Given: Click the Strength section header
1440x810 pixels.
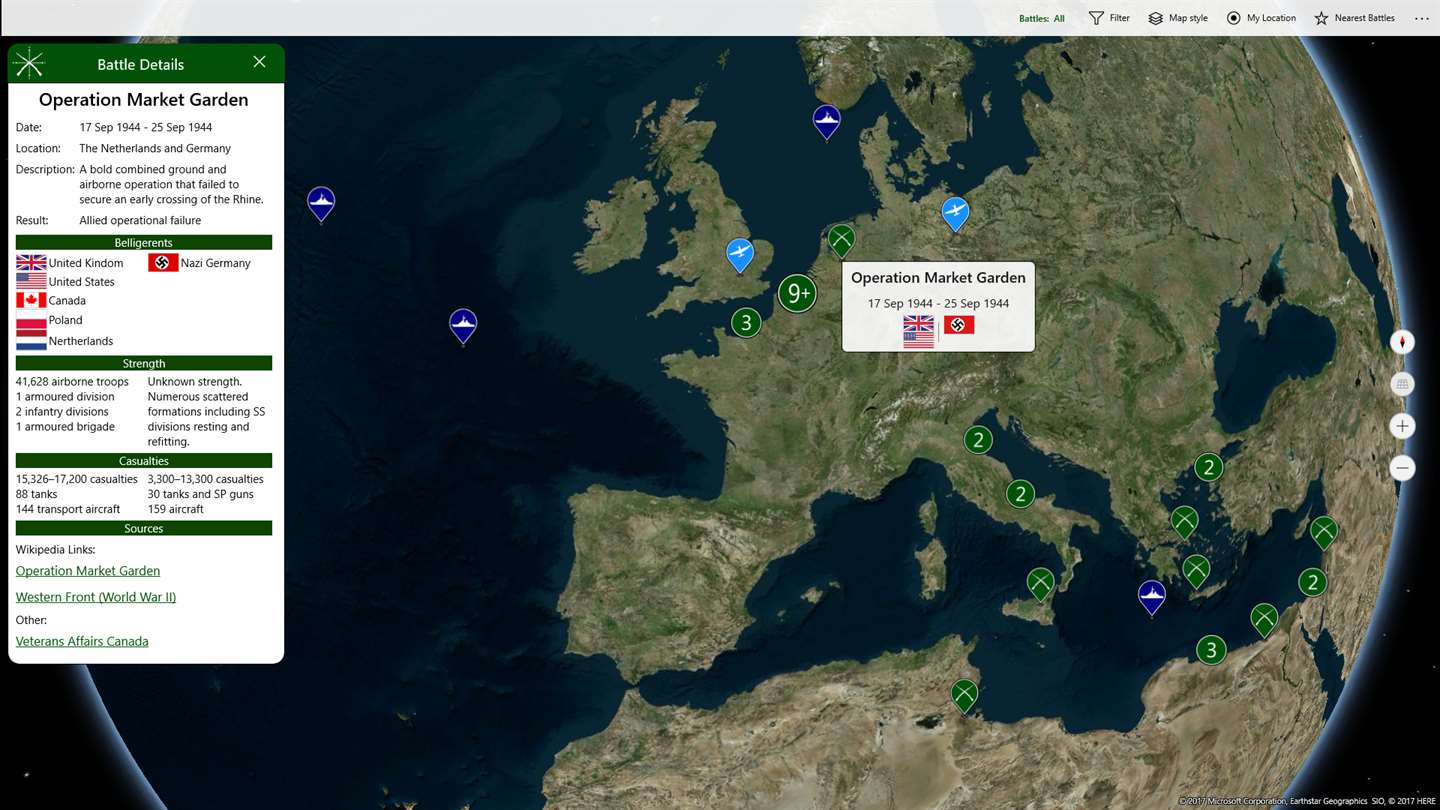Looking at the screenshot, I should coord(144,363).
